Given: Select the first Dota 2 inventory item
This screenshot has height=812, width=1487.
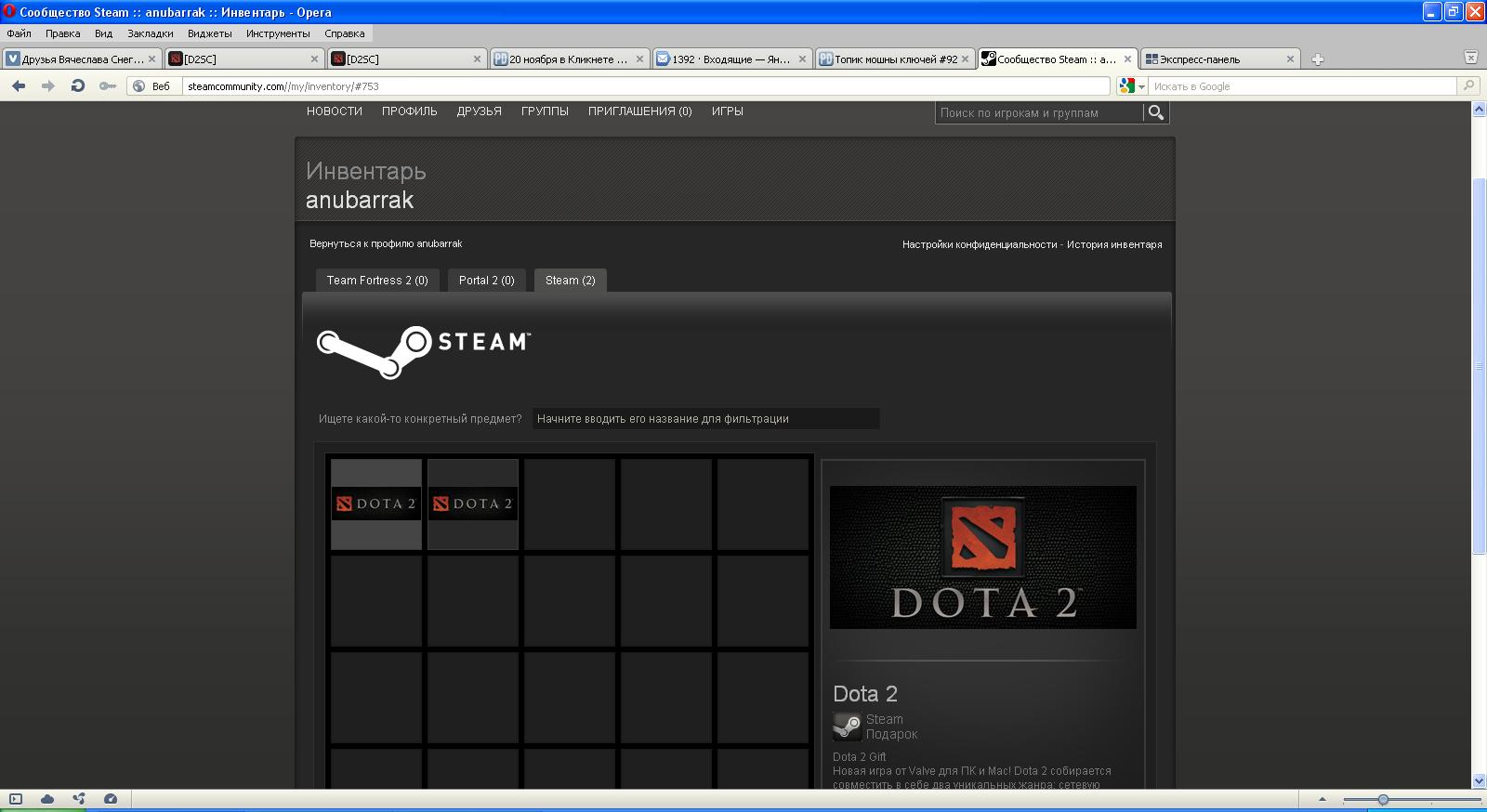Looking at the screenshot, I should click(x=376, y=504).
